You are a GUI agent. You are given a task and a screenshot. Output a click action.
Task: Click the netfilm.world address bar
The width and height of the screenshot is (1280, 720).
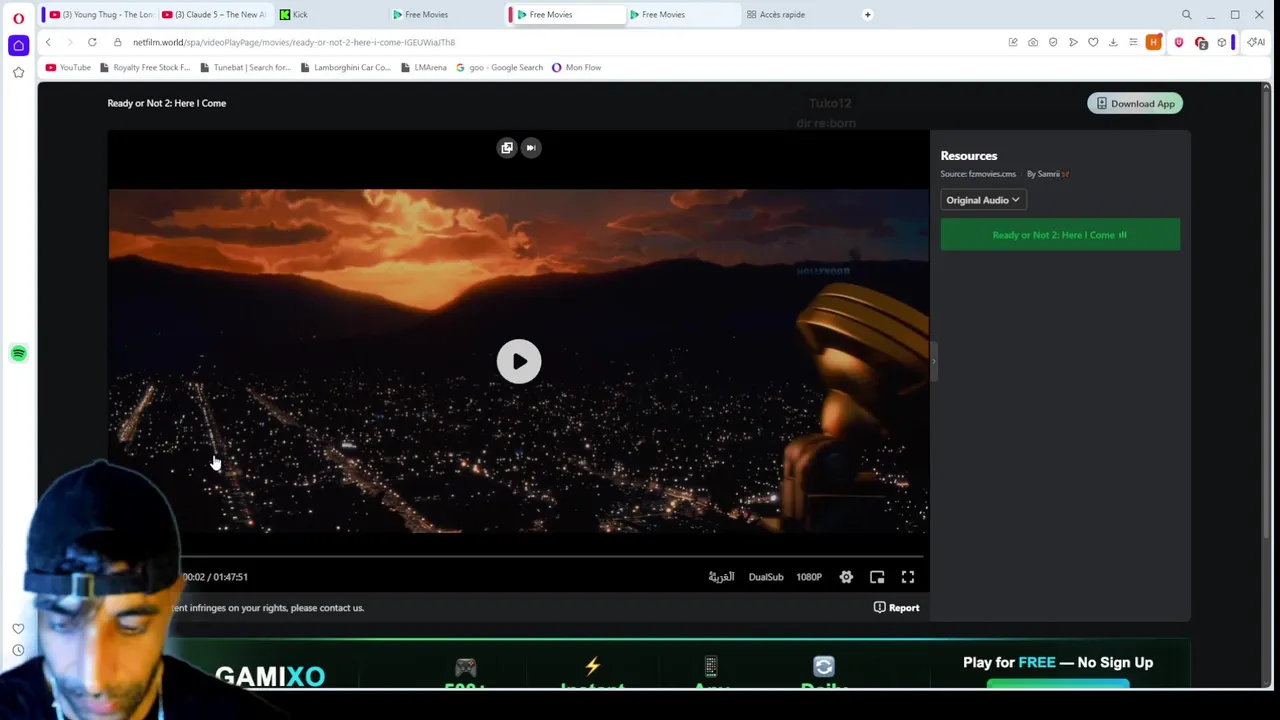(293, 43)
